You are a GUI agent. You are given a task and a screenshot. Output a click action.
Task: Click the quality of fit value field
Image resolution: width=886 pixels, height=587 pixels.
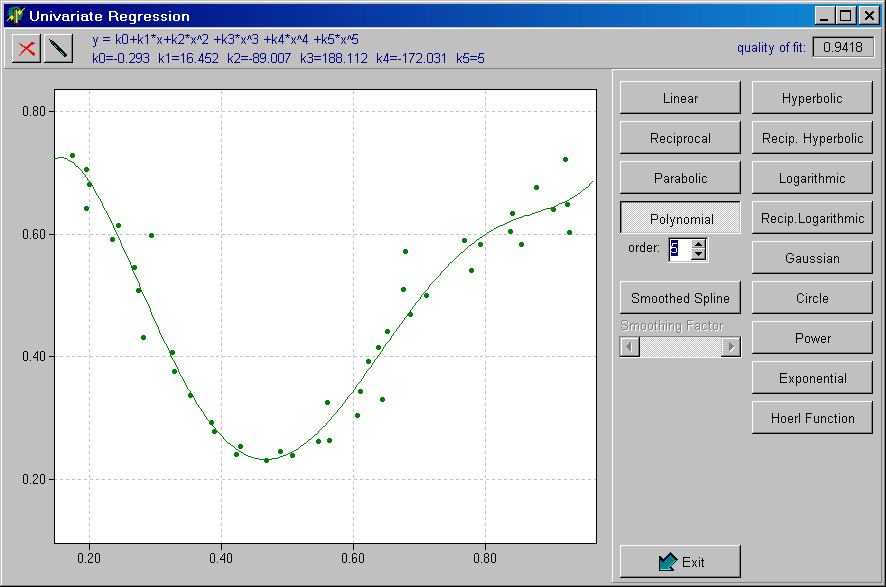pos(843,47)
